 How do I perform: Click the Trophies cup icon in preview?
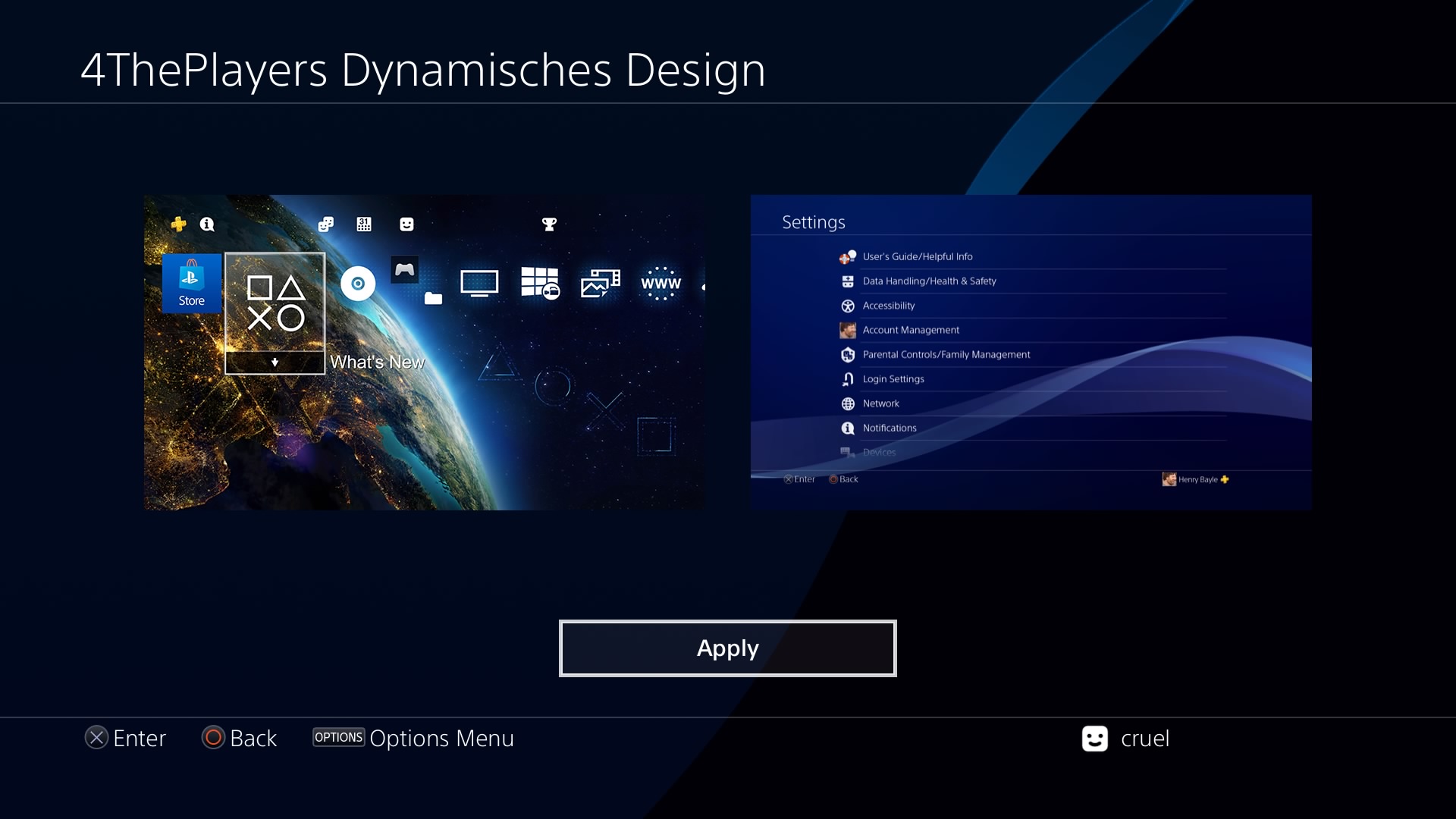pyautogui.click(x=549, y=224)
